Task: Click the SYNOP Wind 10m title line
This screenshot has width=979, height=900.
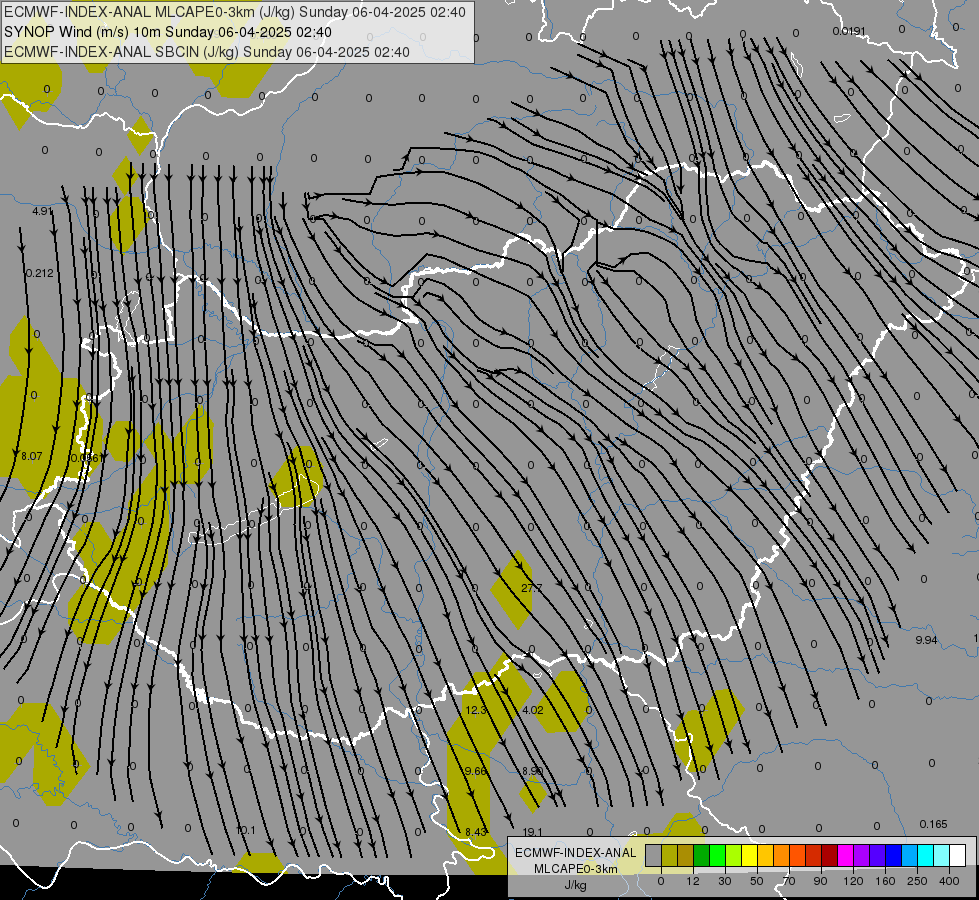Action: (x=168, y=32)
